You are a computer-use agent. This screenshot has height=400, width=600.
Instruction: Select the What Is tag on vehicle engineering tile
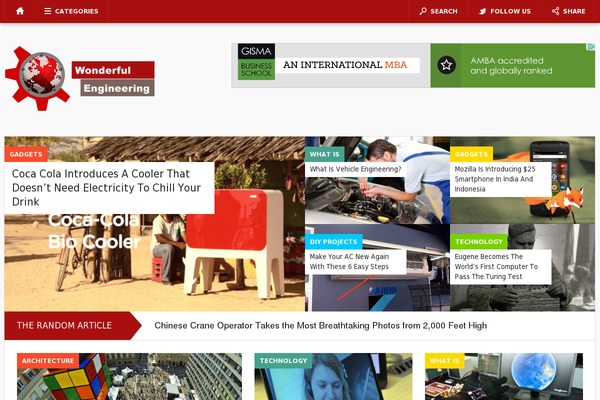[x=324, y=154]
